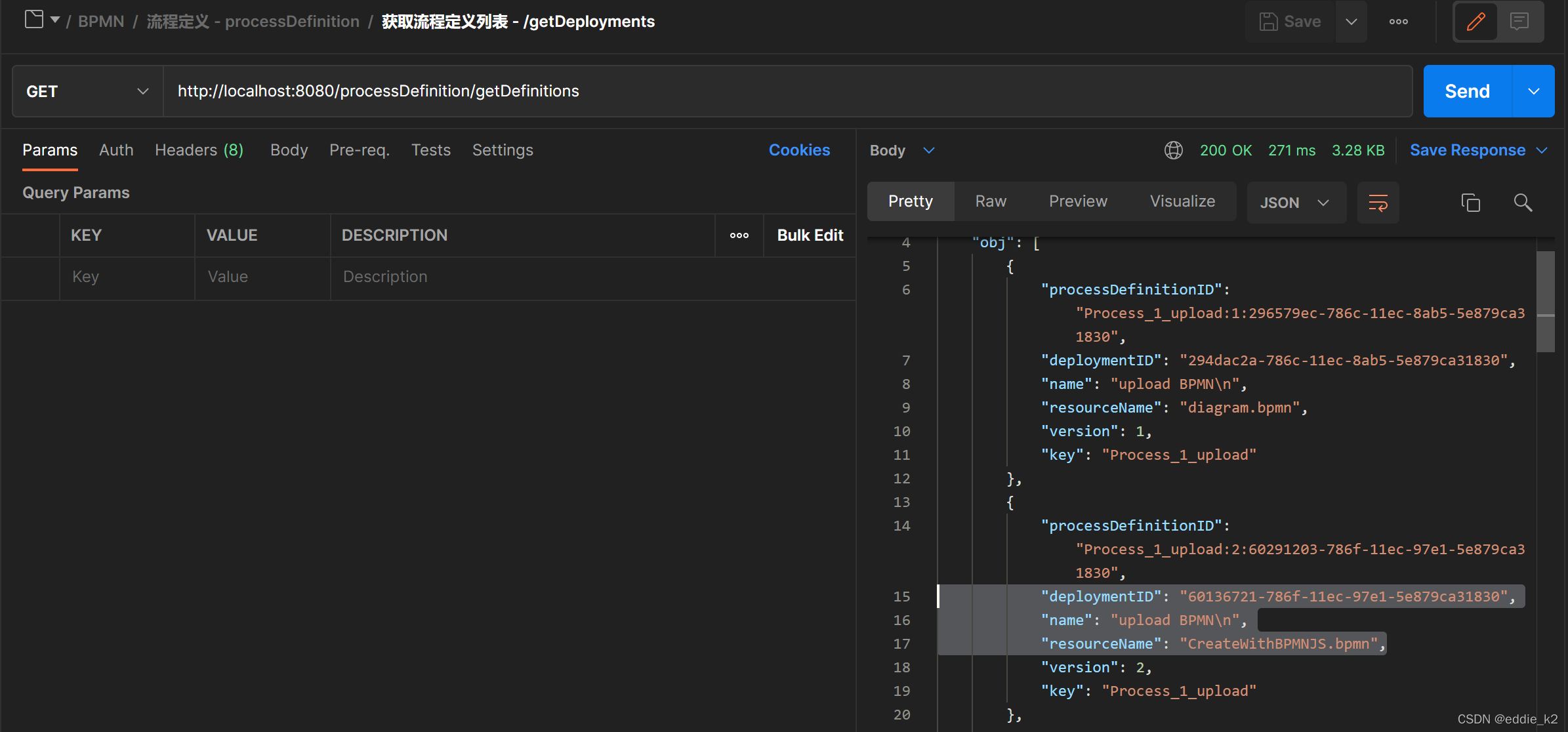The height and width of the screenshot is (732, 1568).
Task: Switch to Raw view
Action: 991,201
